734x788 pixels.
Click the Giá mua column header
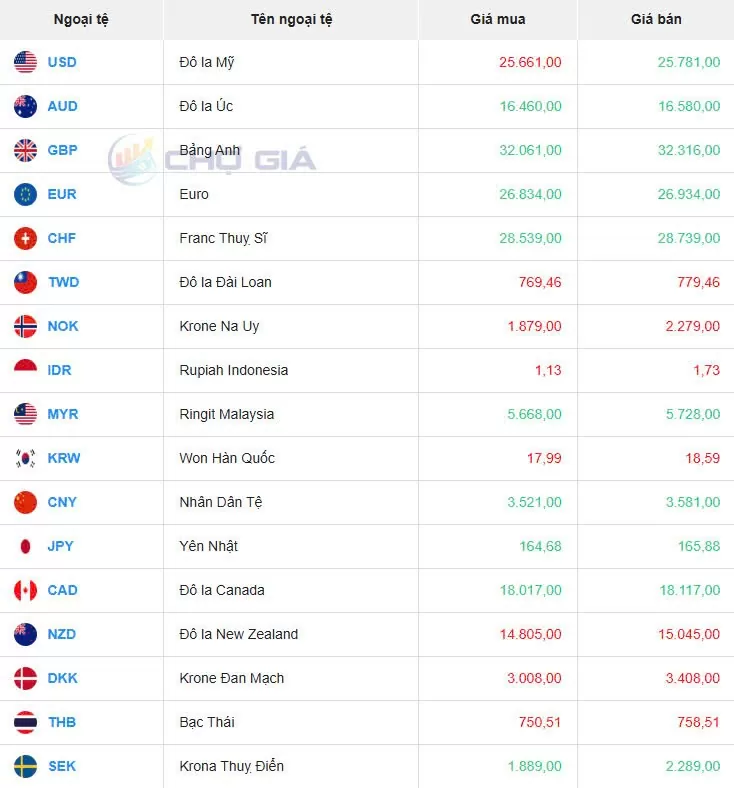[x=497, y=19]
